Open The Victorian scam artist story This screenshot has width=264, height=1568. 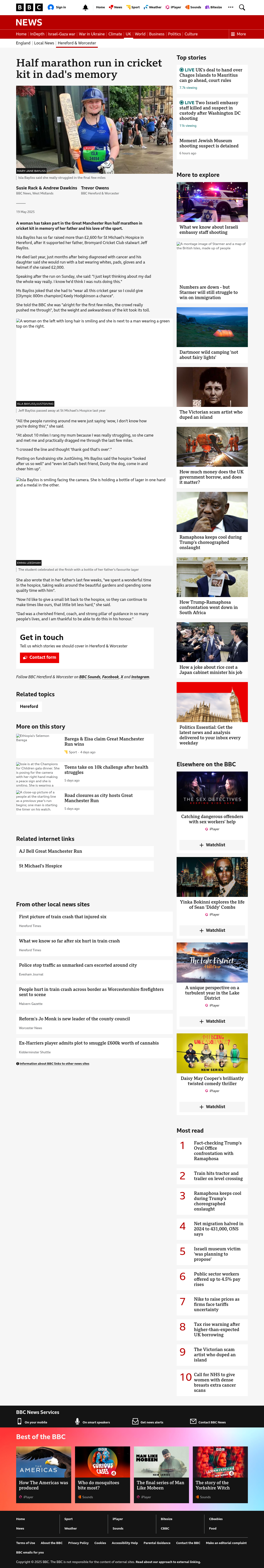pyautogui.click(x=211, y=414)
